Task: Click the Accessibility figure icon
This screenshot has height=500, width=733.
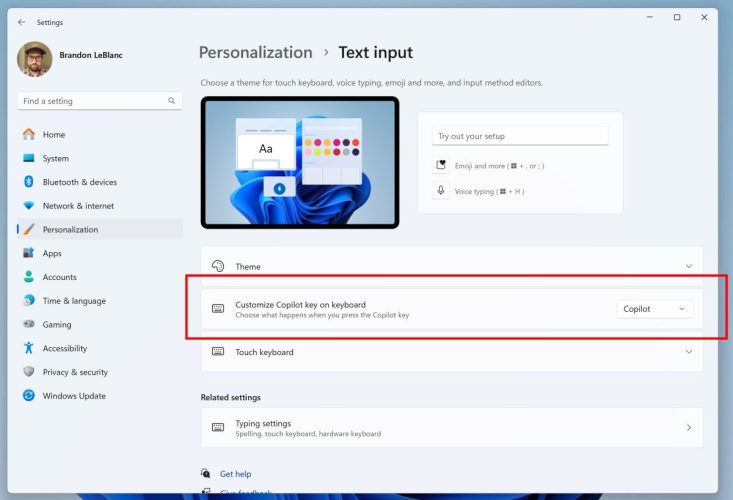Action: (x=29, y=348)
